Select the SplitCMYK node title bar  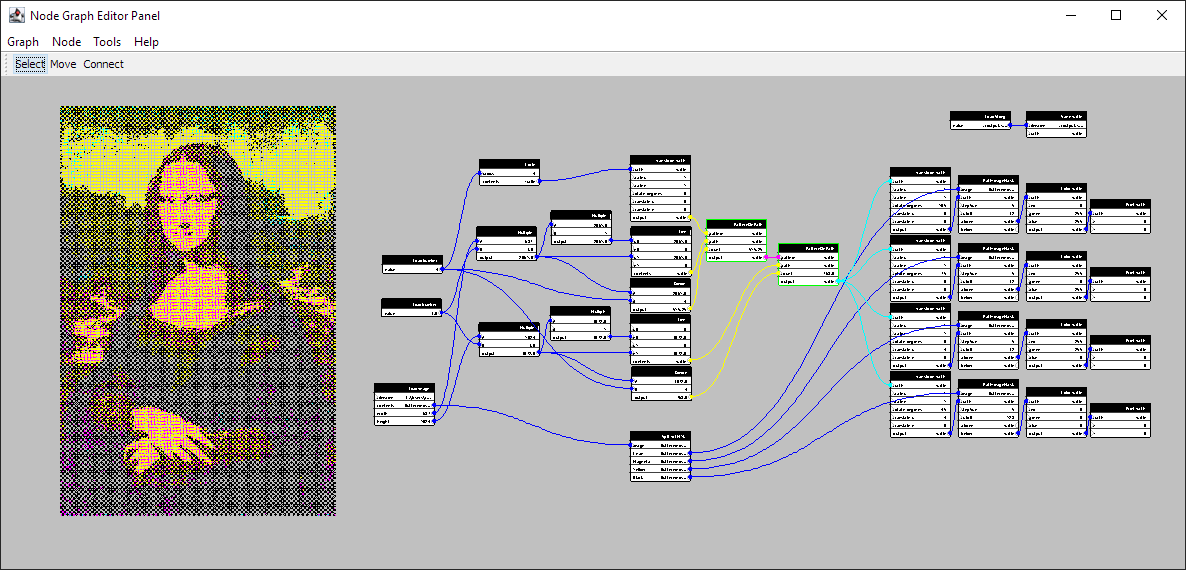coord(660,436)
